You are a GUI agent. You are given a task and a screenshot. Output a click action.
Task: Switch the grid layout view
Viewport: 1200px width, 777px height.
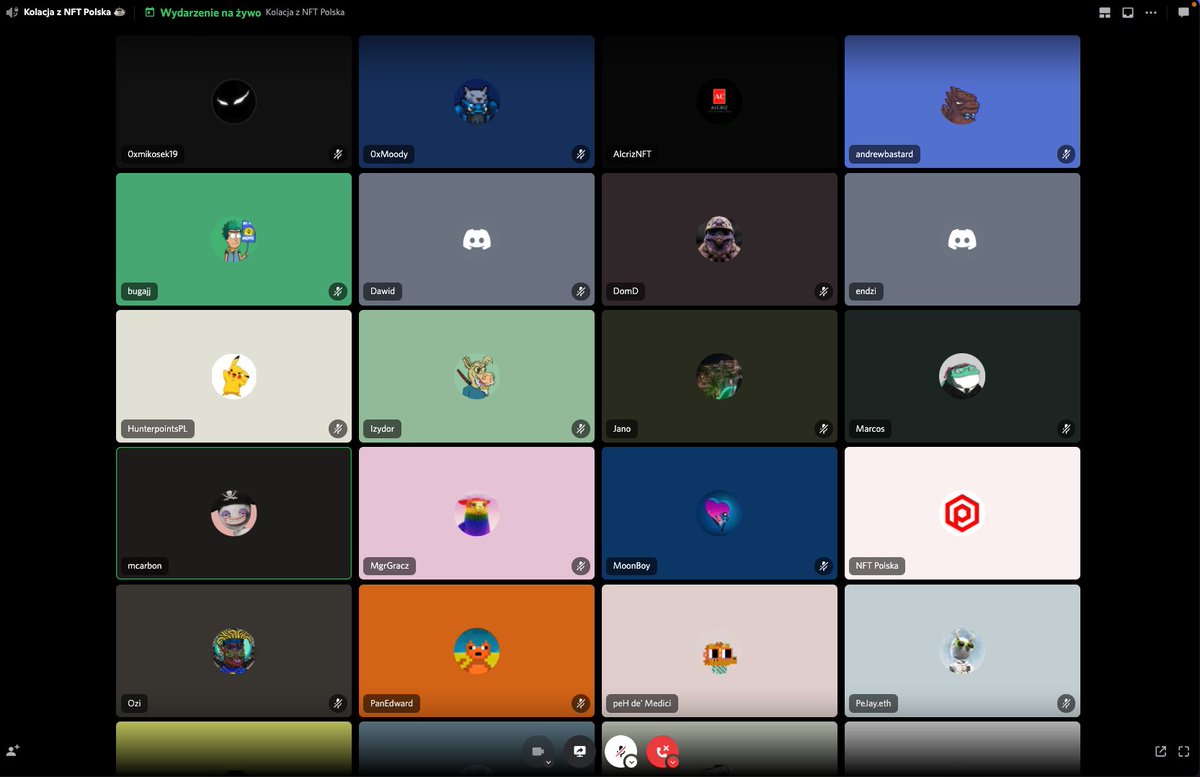click(x=1105, y=13)
